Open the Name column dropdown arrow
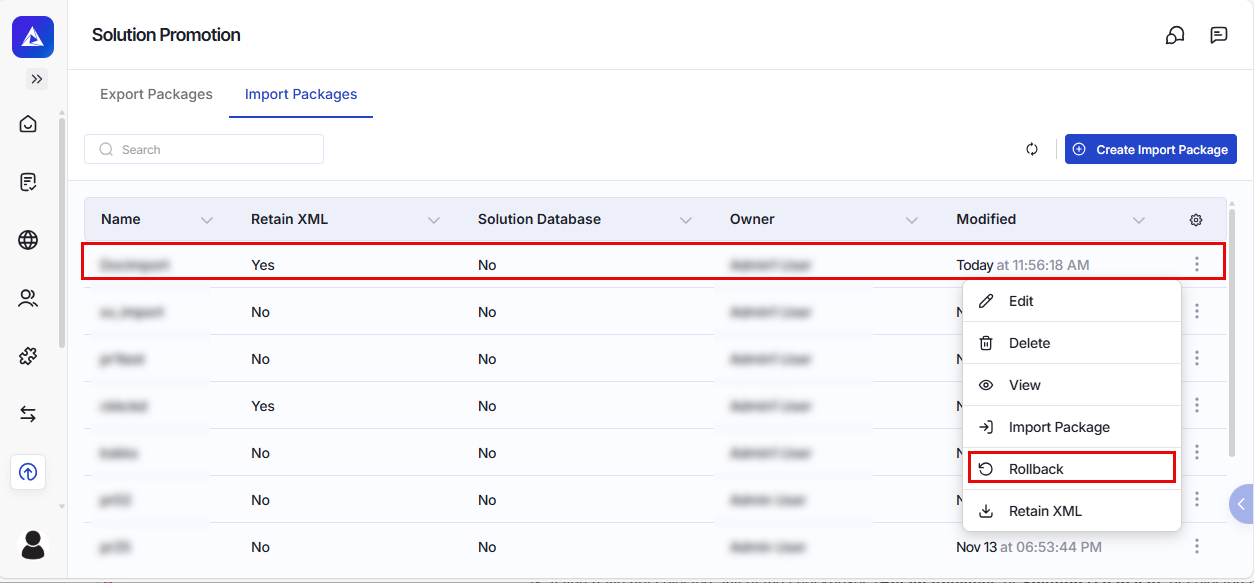Viewport: 1254px width, 583px height. tap(207, 220)
